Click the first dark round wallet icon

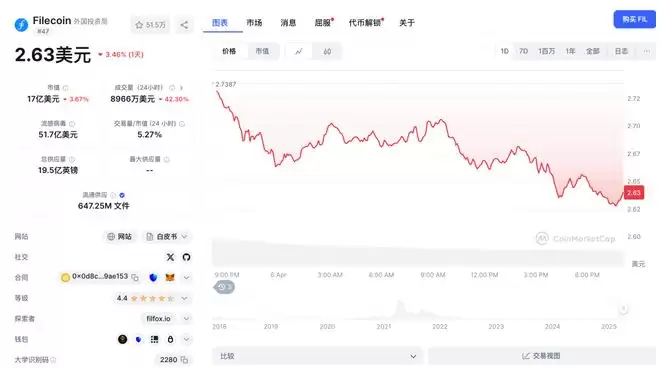click(x=122, y=339)
